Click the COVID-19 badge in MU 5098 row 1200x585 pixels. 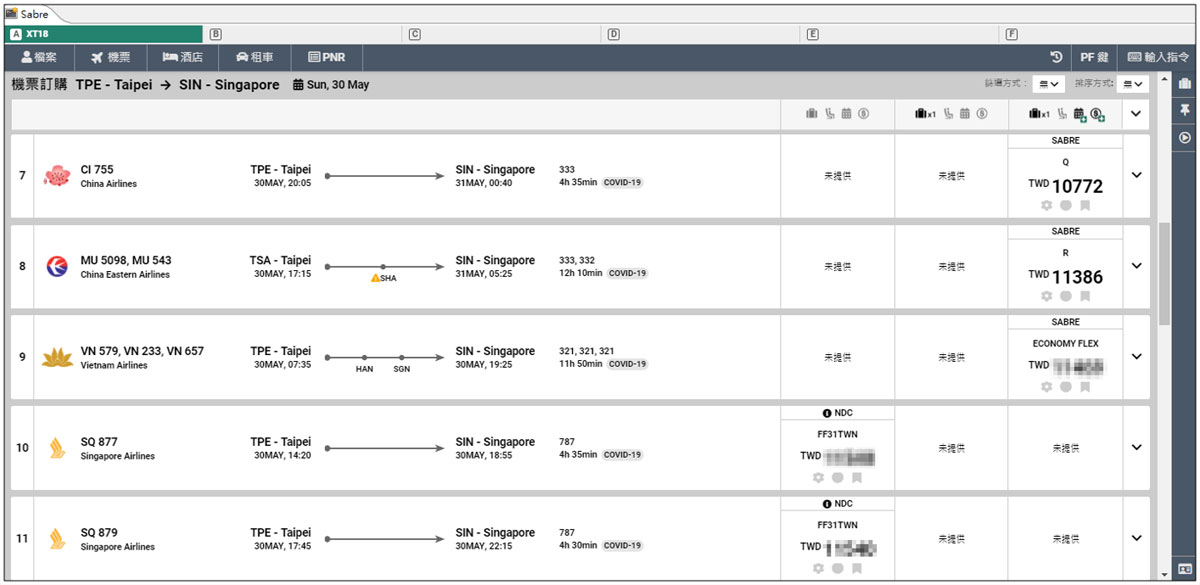point(628,273)
